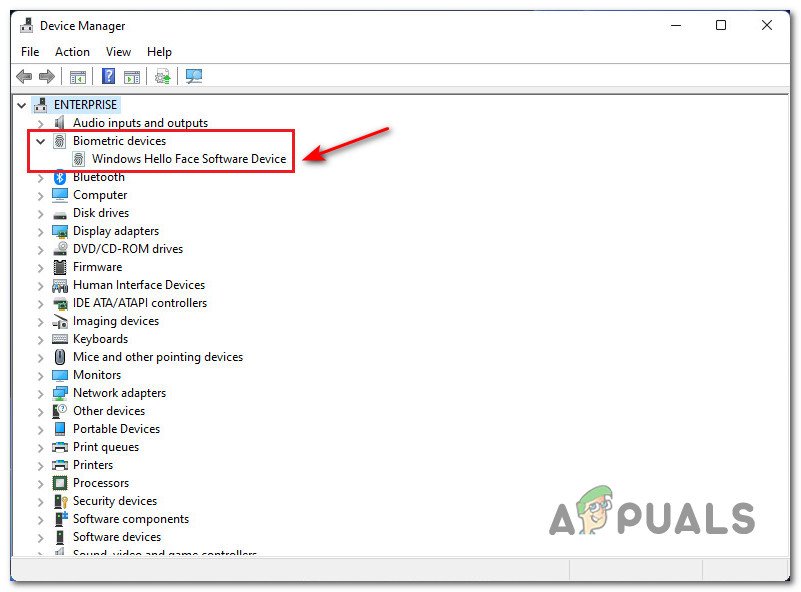
Task: Click the Action Pane toolbar icon
Action: [x=131, y=77]
